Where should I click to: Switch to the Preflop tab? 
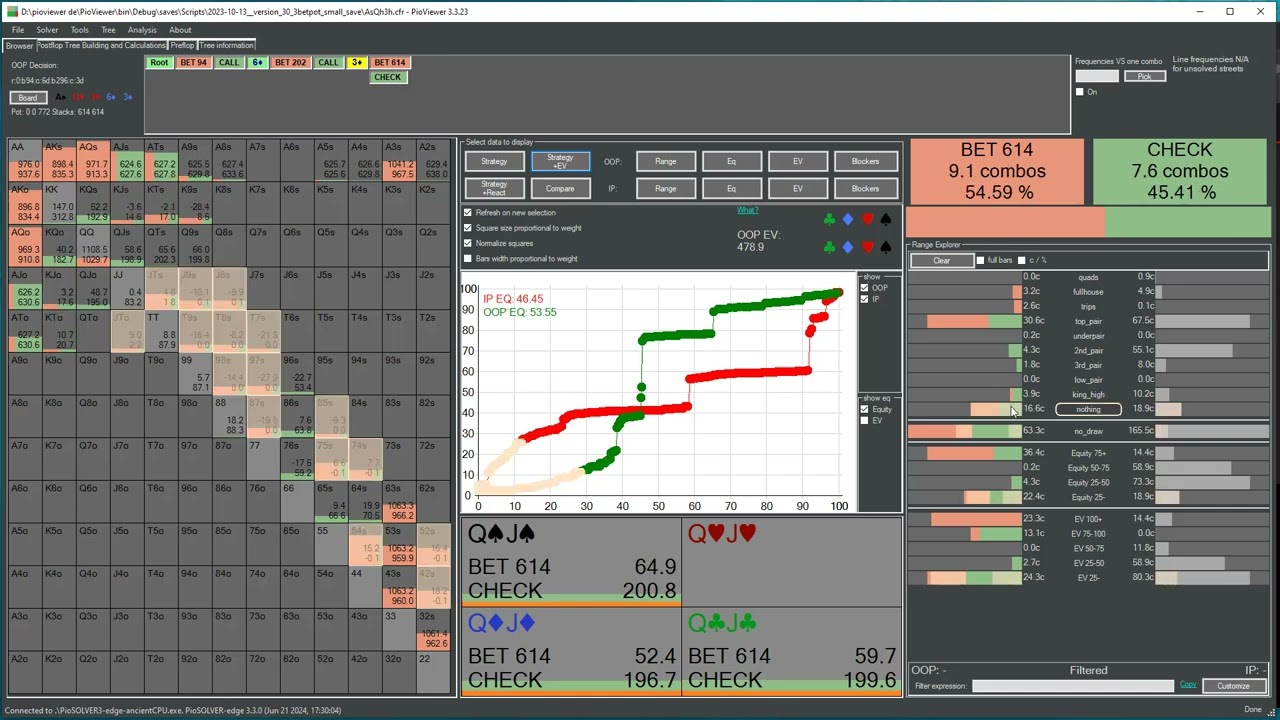182,45
